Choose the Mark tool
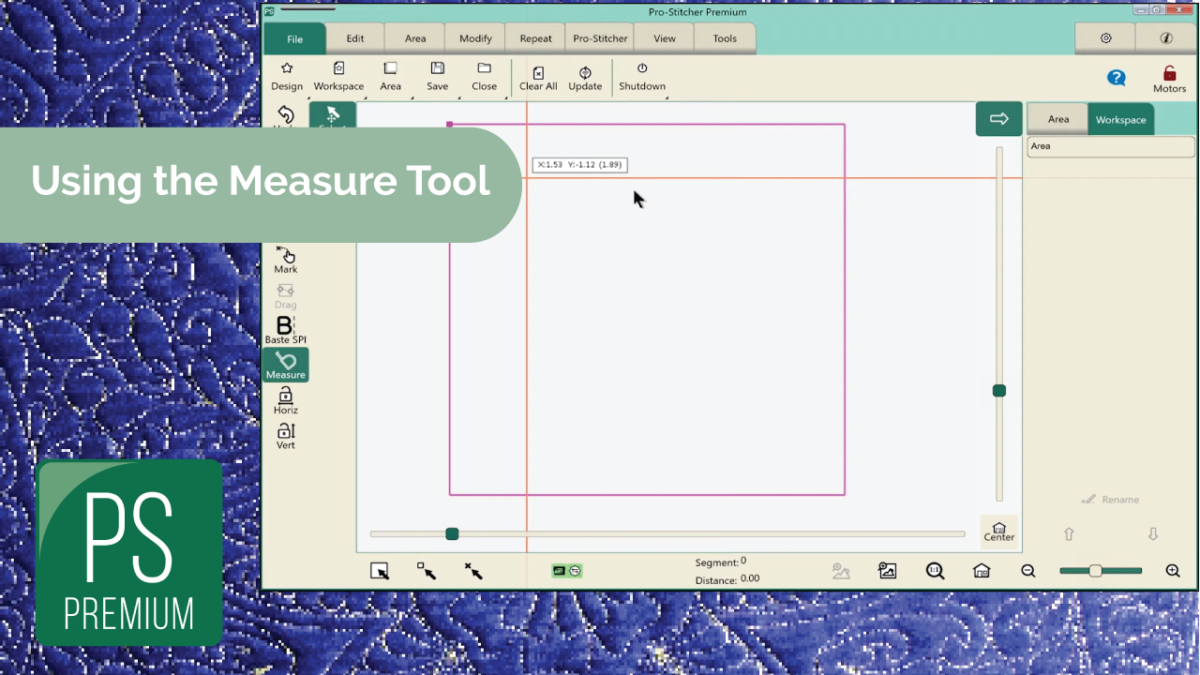1200x675 pixels. 286,259
